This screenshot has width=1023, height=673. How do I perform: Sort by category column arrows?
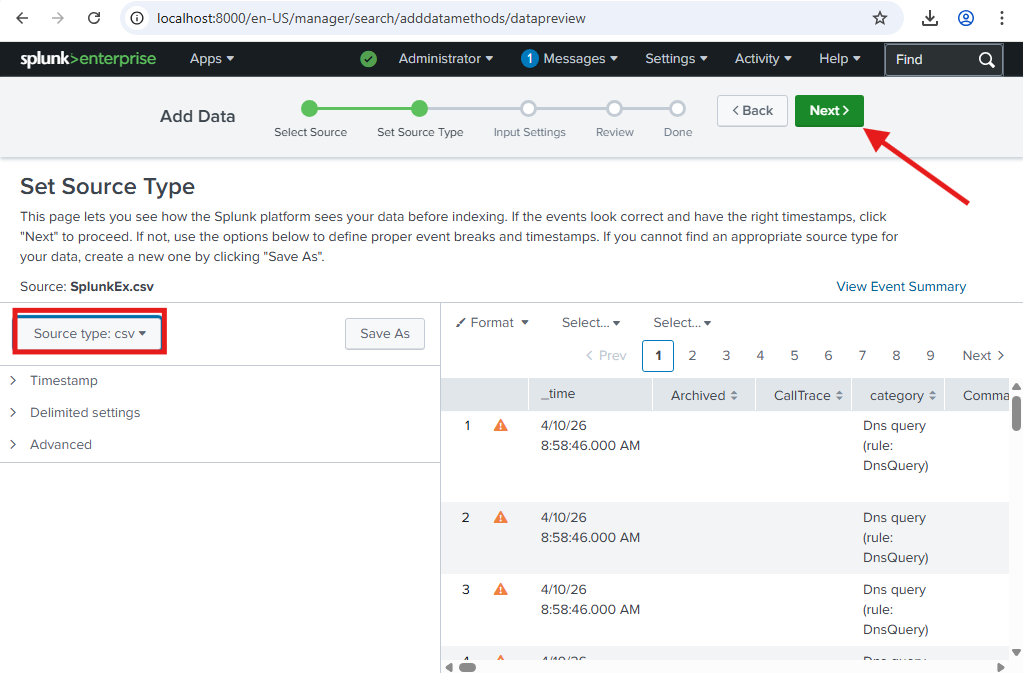(x=932, y=395)
